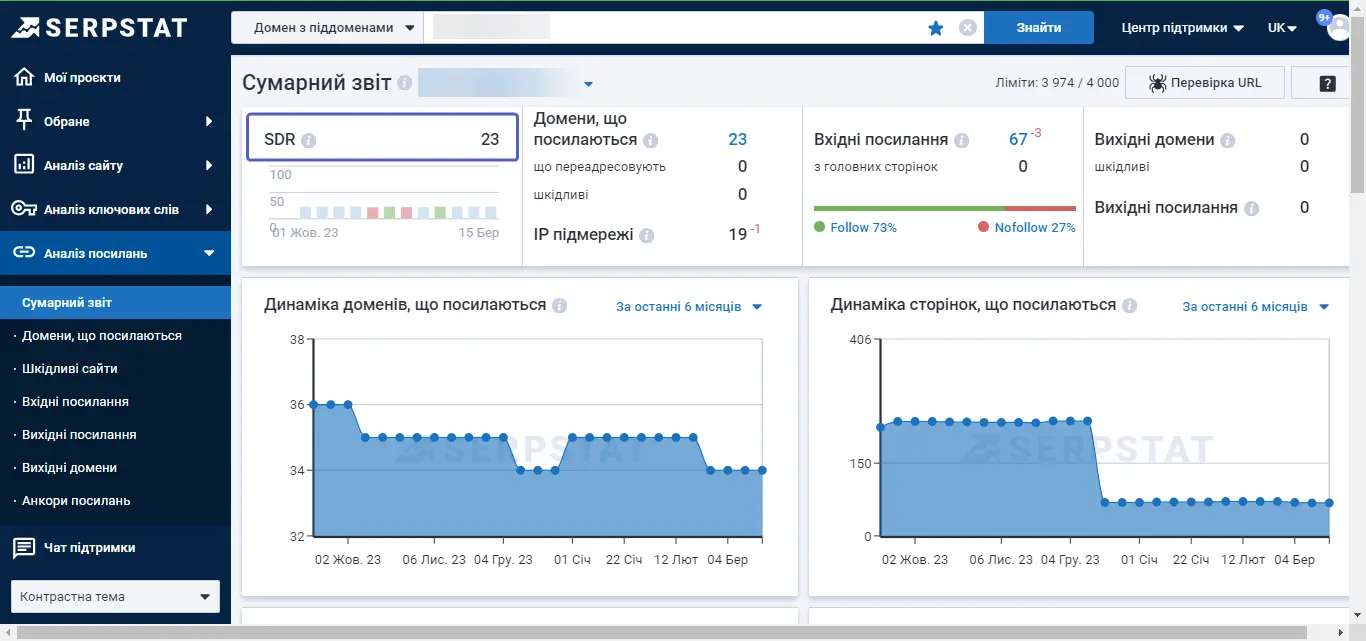The image size is (1366, 641).
Task: Open the "Контрастна тема" theme selector
Action: click(x=115, y=596)
